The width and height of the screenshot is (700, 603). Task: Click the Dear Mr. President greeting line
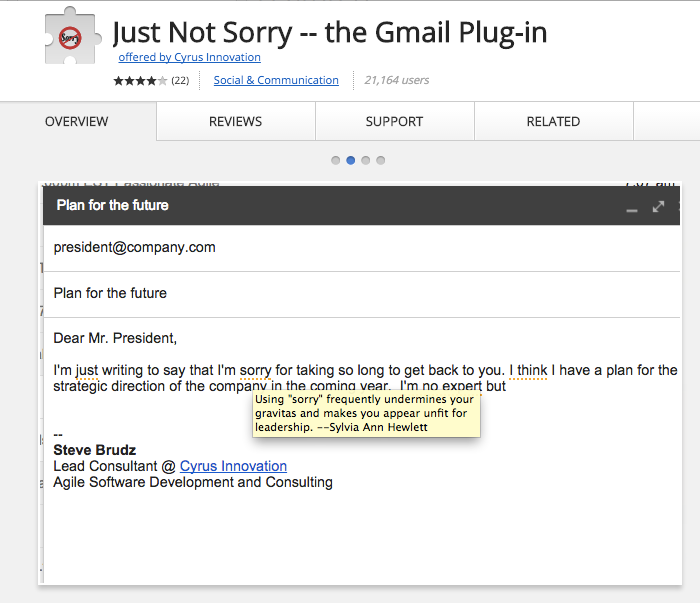pyautogui.click(x=115, y=338)
